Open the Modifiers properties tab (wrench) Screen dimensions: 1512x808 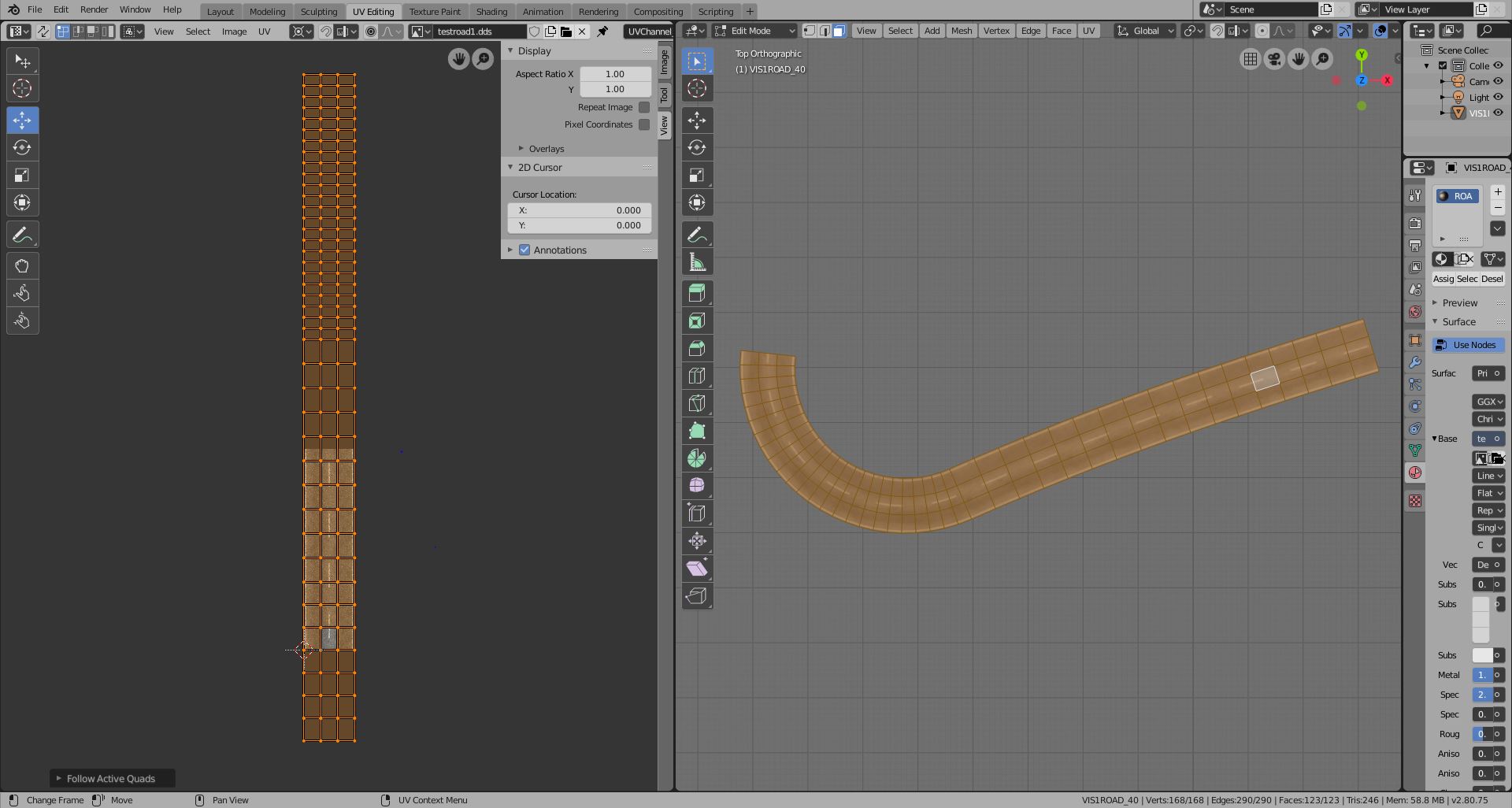pyautogui.click(x=1415, y=363)
